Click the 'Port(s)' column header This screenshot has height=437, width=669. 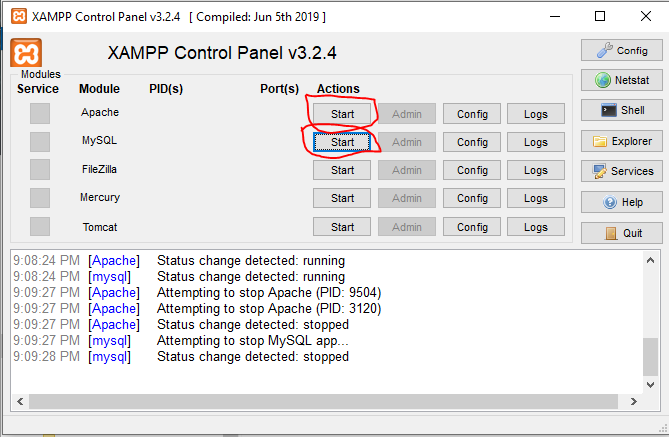tap(279, 89)
